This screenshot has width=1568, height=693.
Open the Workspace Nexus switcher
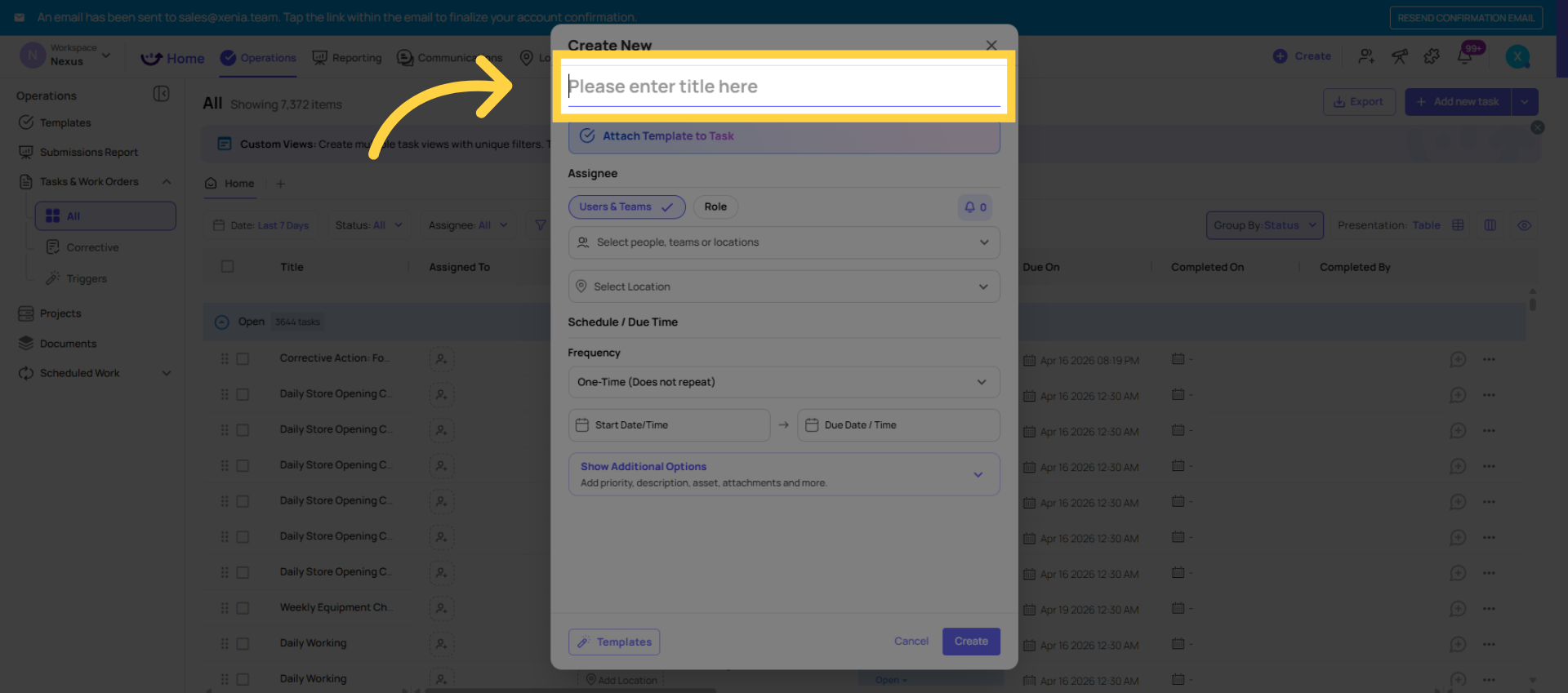click(x=65, y=56)
